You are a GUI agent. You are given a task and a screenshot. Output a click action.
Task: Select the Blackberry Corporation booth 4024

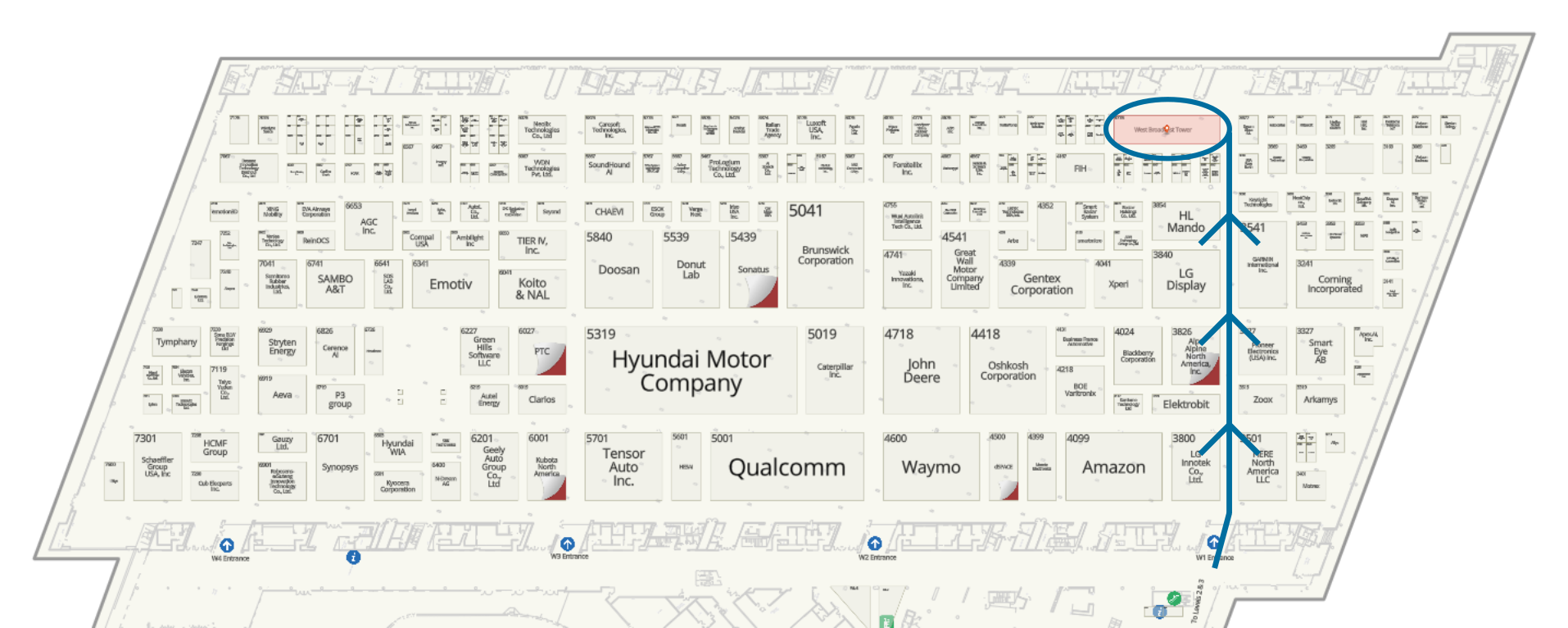point(1137,356)
